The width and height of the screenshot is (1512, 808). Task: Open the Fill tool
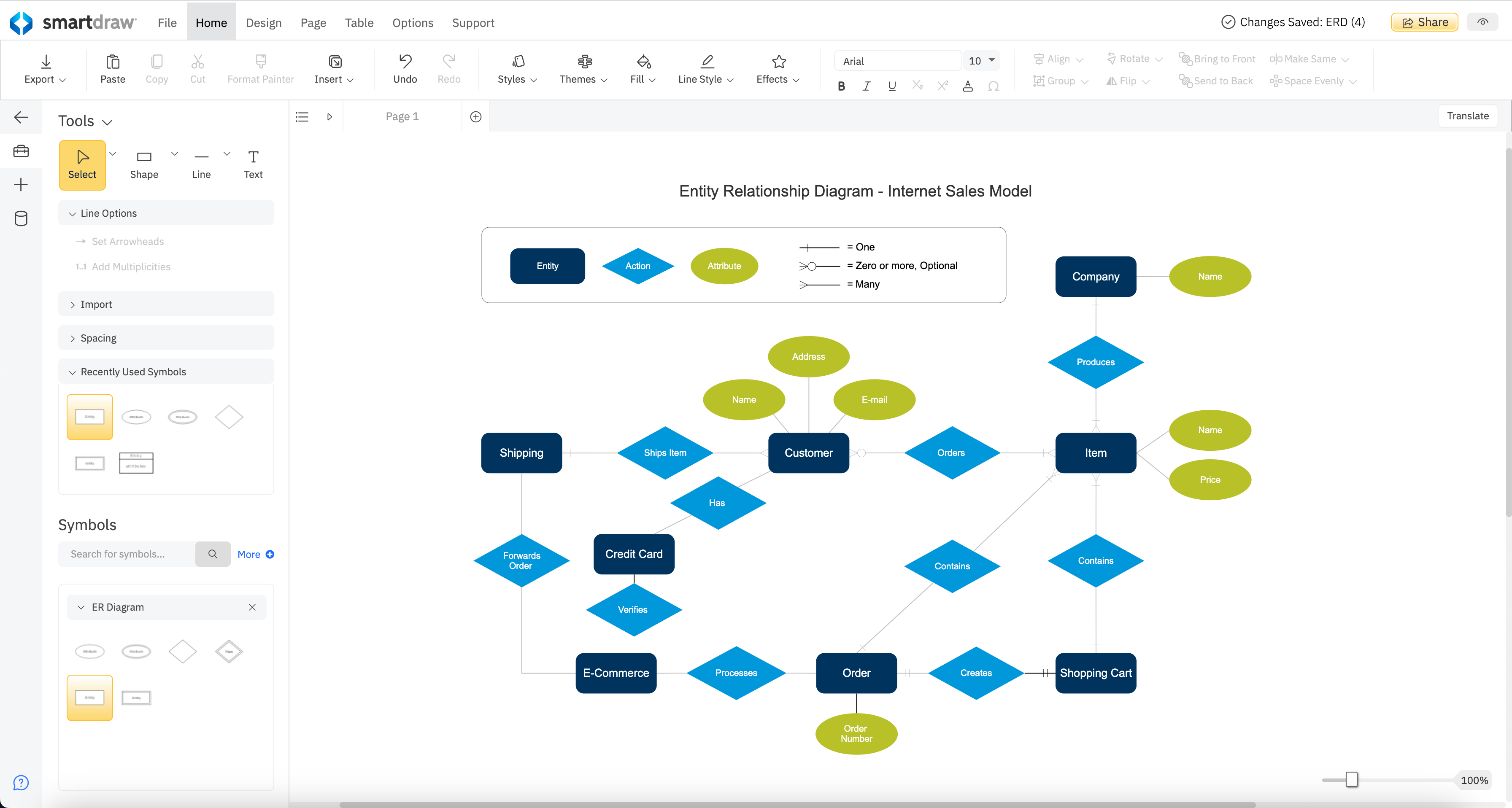click(x=642, y=69)
